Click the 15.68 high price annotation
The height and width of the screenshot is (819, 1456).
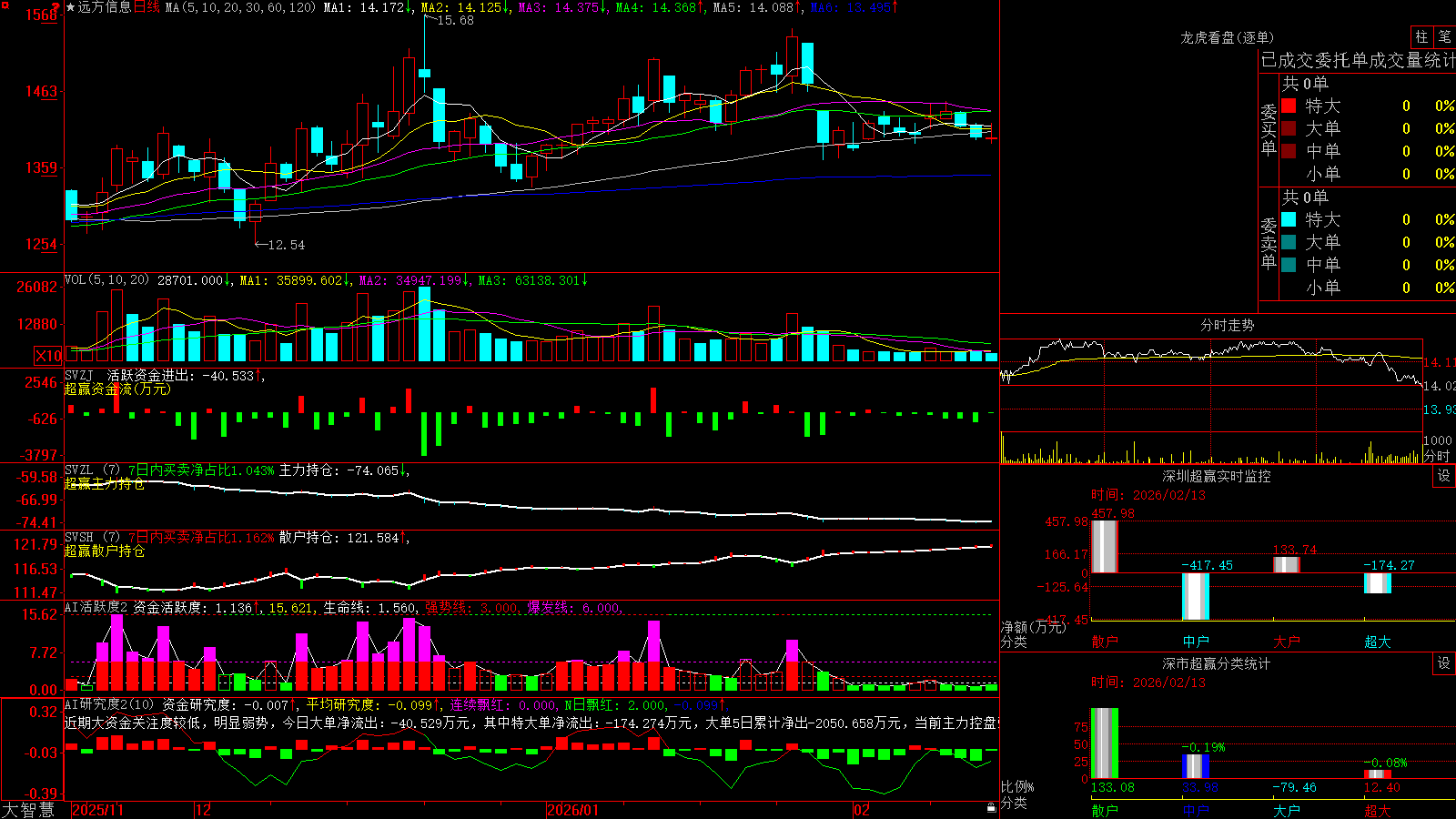(x=455, y=20)
